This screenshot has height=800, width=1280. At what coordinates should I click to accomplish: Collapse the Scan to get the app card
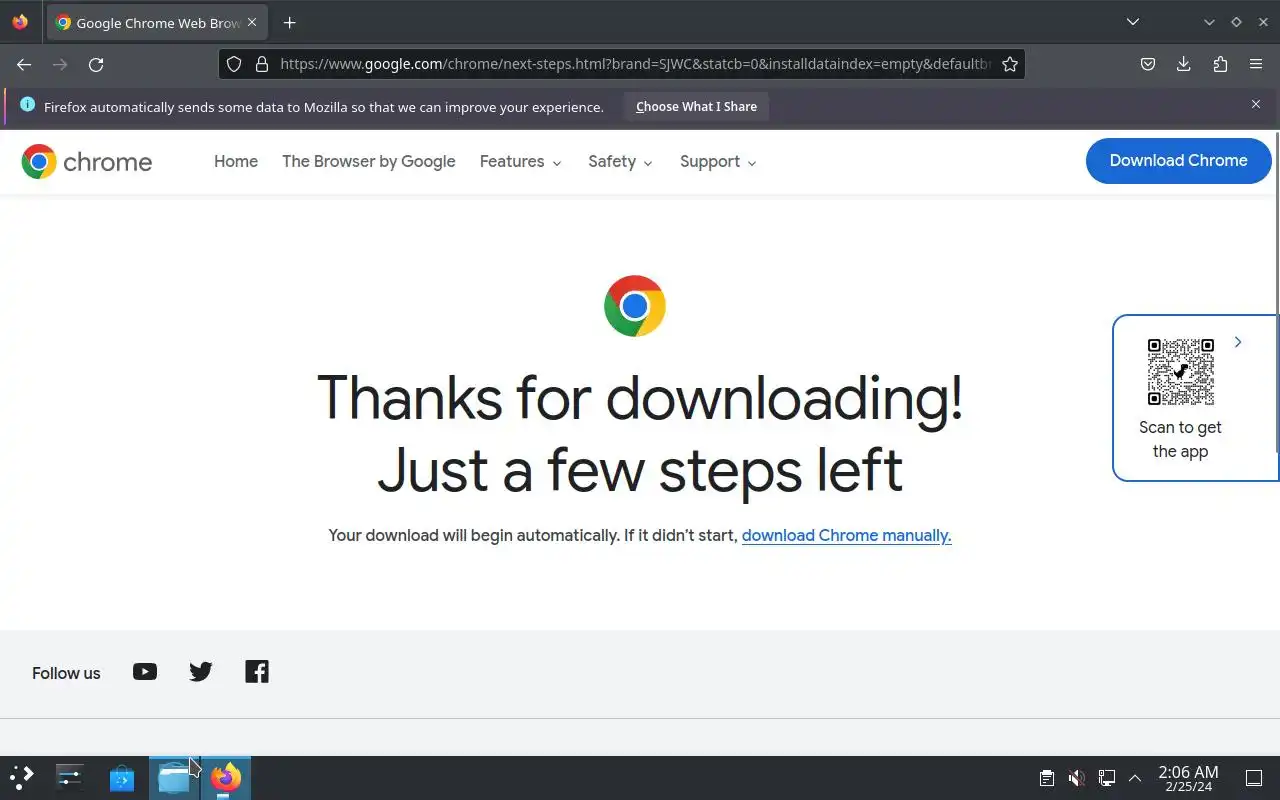(1238, 342)
